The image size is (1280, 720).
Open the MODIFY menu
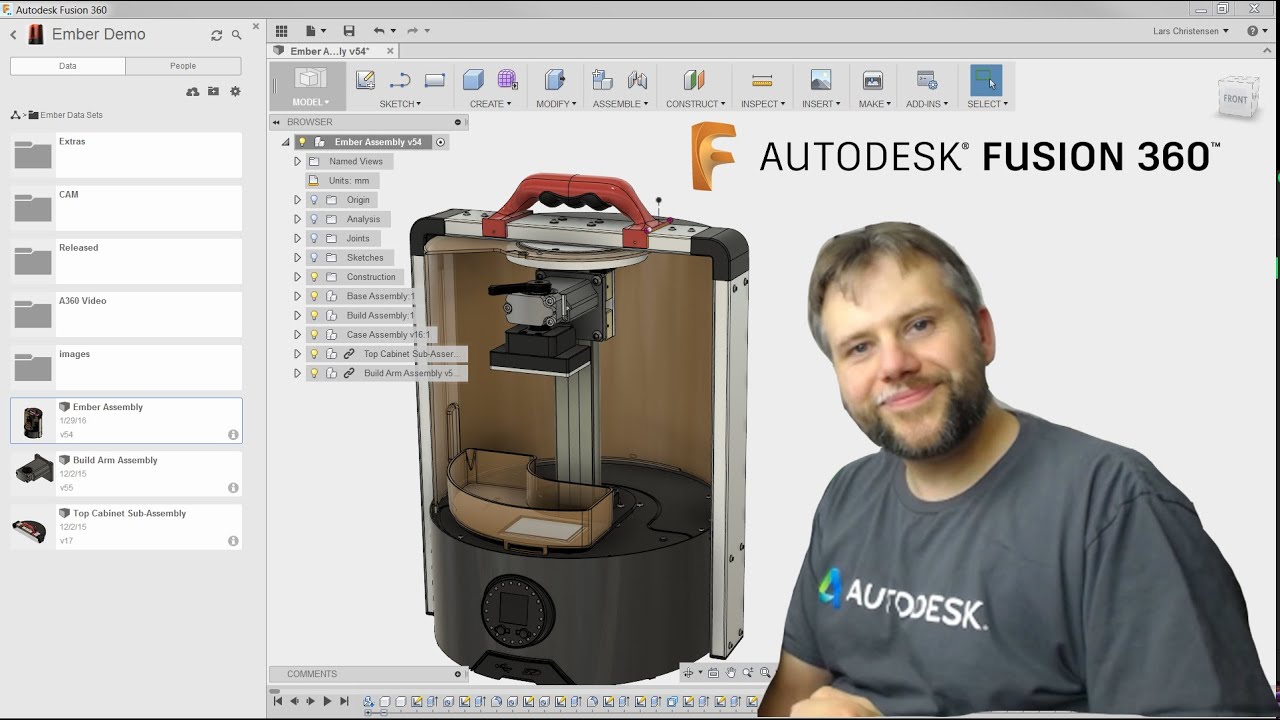coord(556,104)
